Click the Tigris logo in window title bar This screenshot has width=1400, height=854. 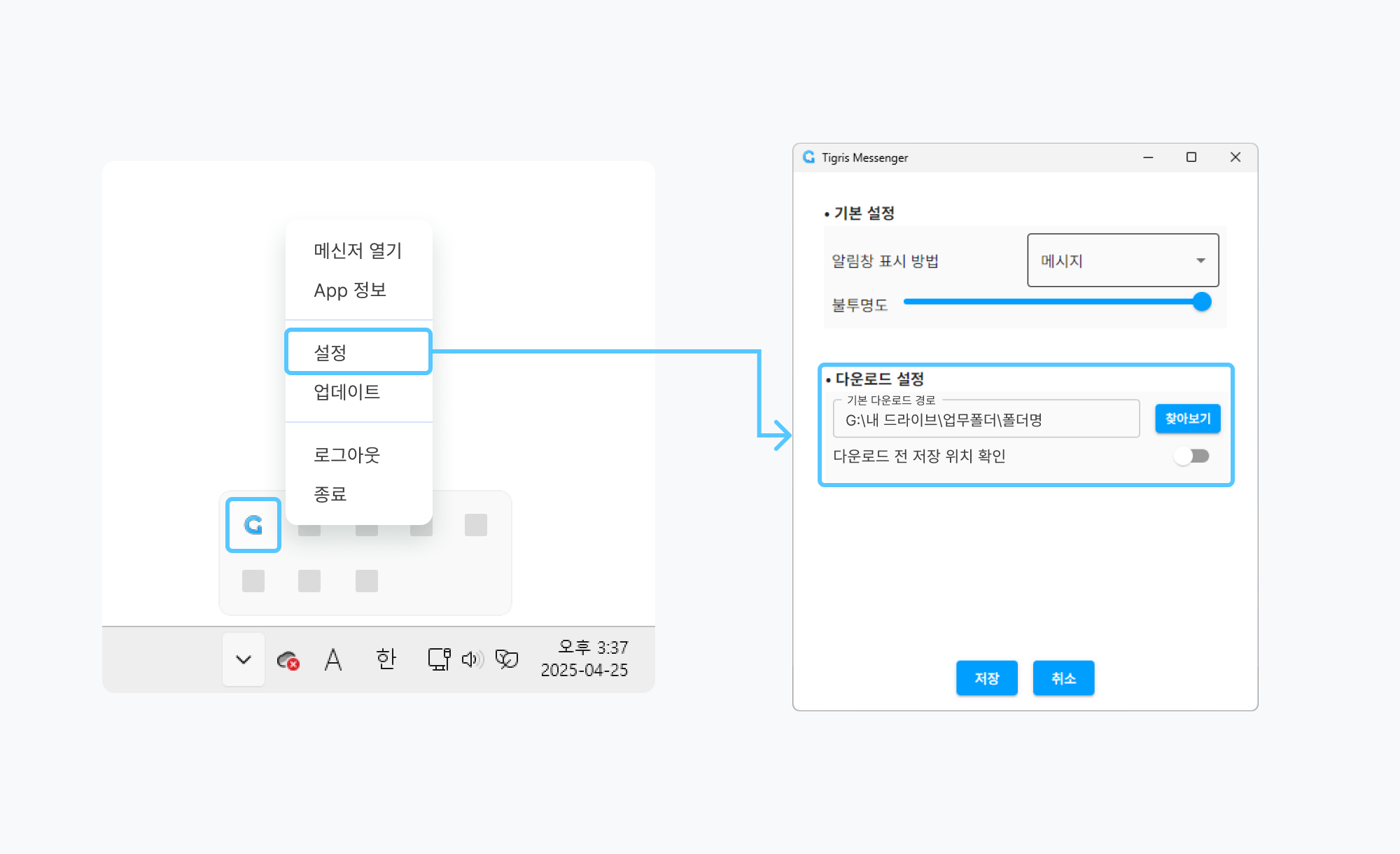tap(809, 157)
